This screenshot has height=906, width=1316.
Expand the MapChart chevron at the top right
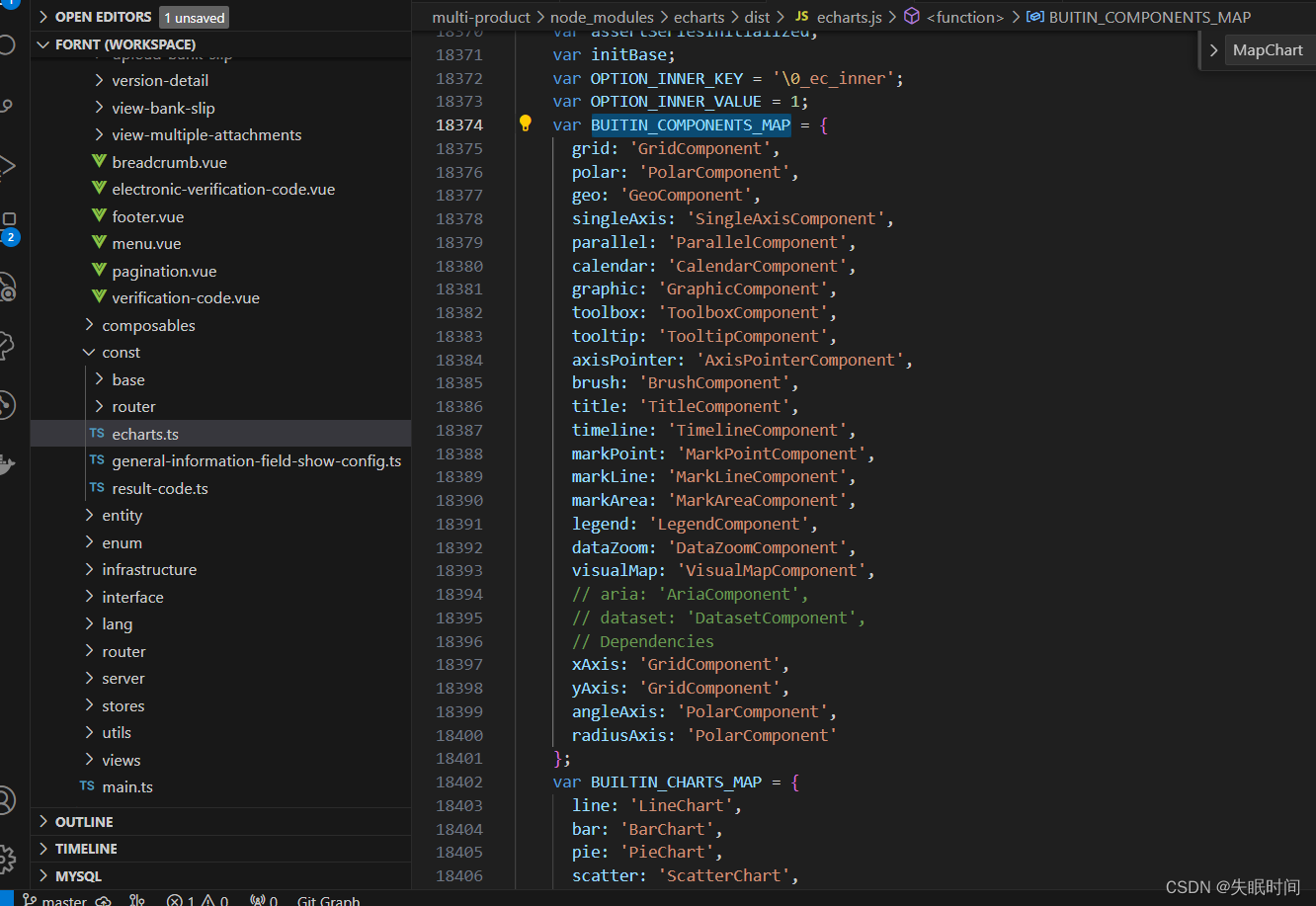point(1214,50)
